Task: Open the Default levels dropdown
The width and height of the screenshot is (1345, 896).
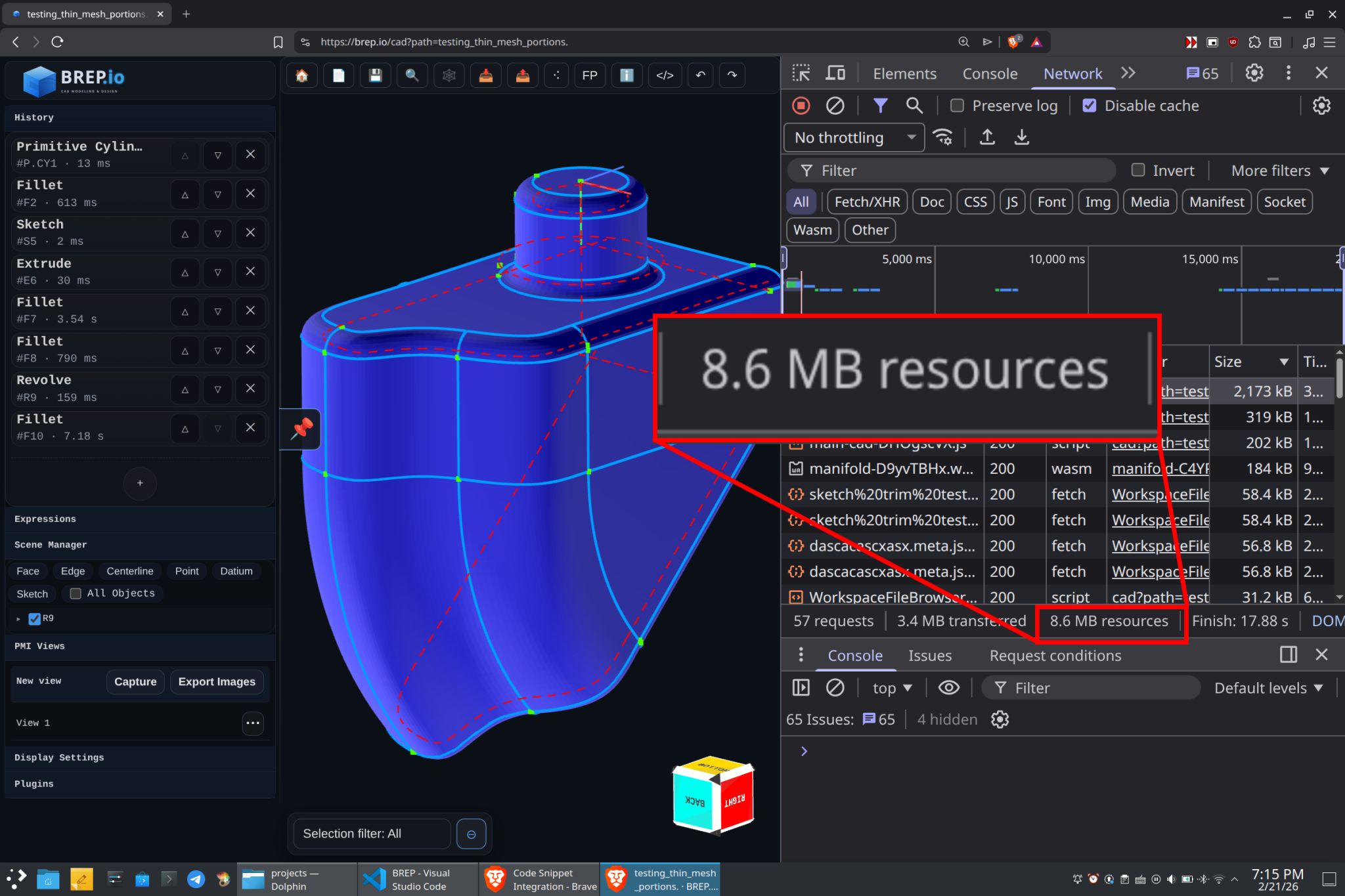Action: pos(1268,688)
